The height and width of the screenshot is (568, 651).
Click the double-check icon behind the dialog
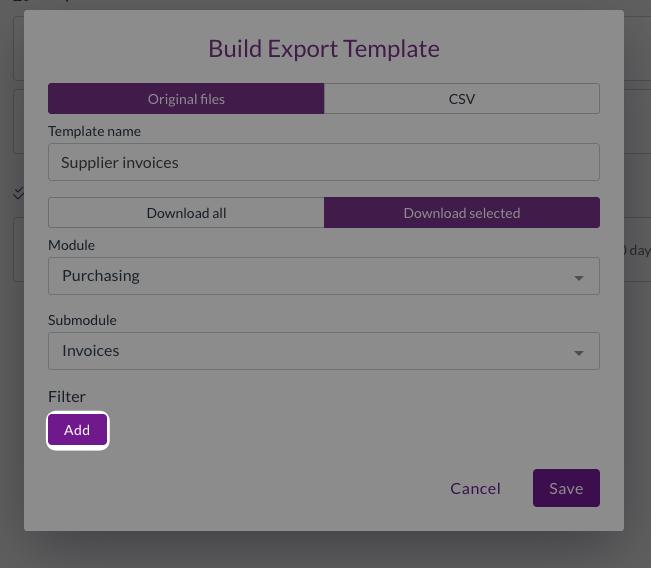pos(18,192)
